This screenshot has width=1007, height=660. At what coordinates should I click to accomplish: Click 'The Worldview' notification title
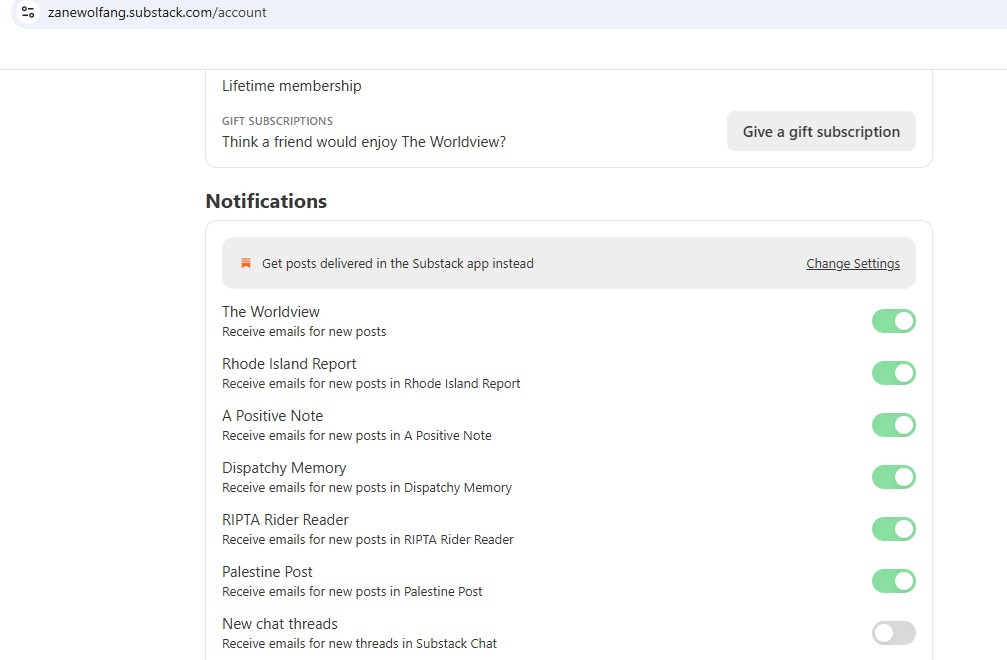[270, 312]
